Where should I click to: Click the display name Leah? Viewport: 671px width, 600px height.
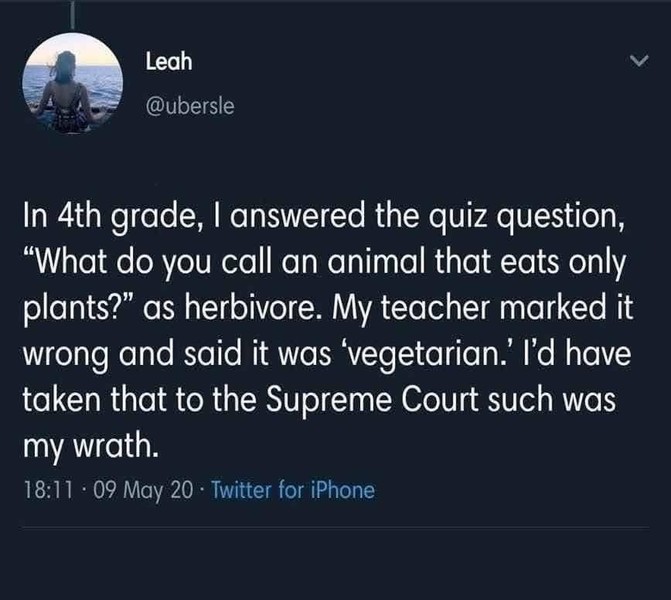tap(168, 62)
